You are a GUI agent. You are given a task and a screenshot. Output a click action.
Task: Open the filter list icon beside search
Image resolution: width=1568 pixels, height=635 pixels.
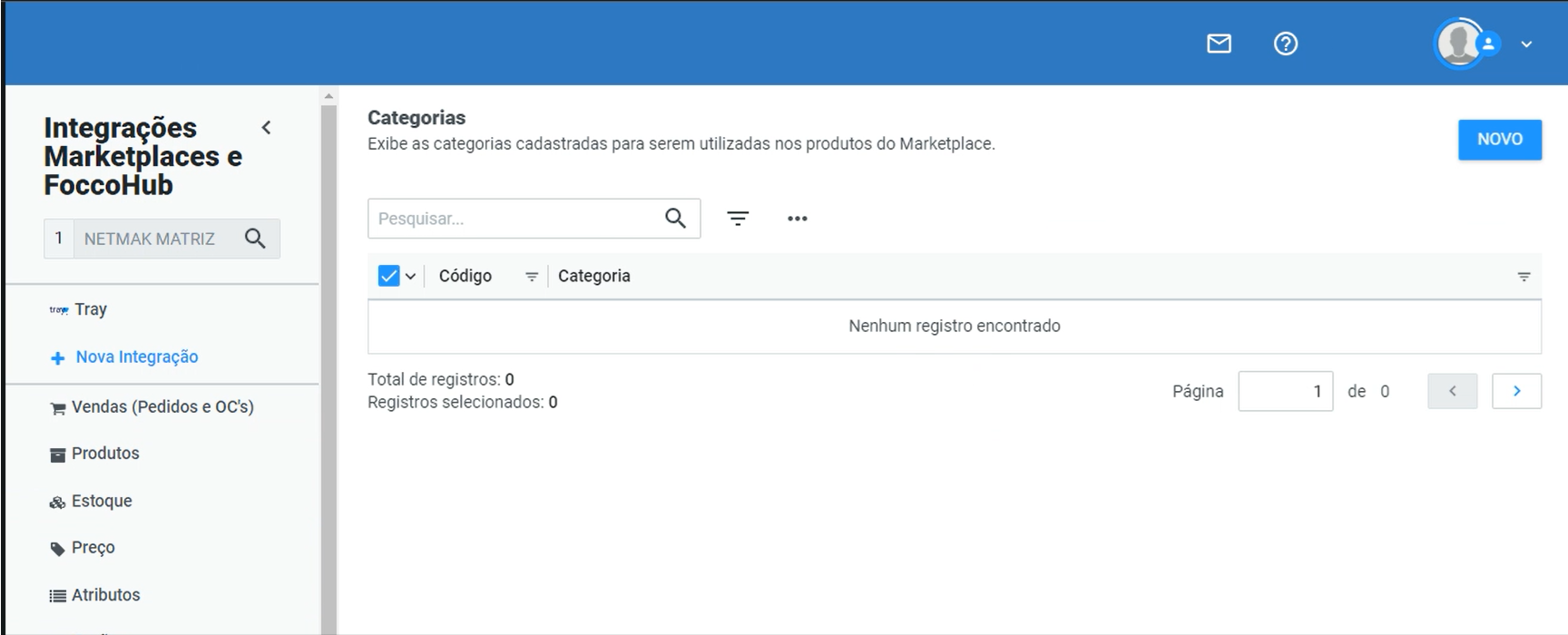click(x=738, y=219)
